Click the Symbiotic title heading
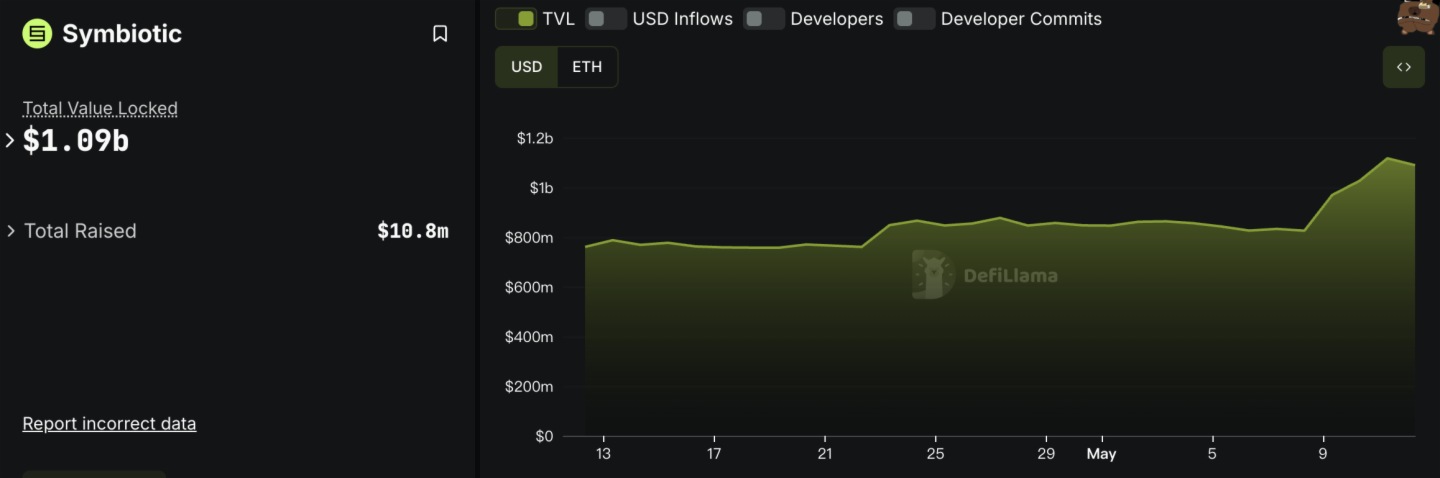The width and height of the screenshot is (1440, 478). 122,34
